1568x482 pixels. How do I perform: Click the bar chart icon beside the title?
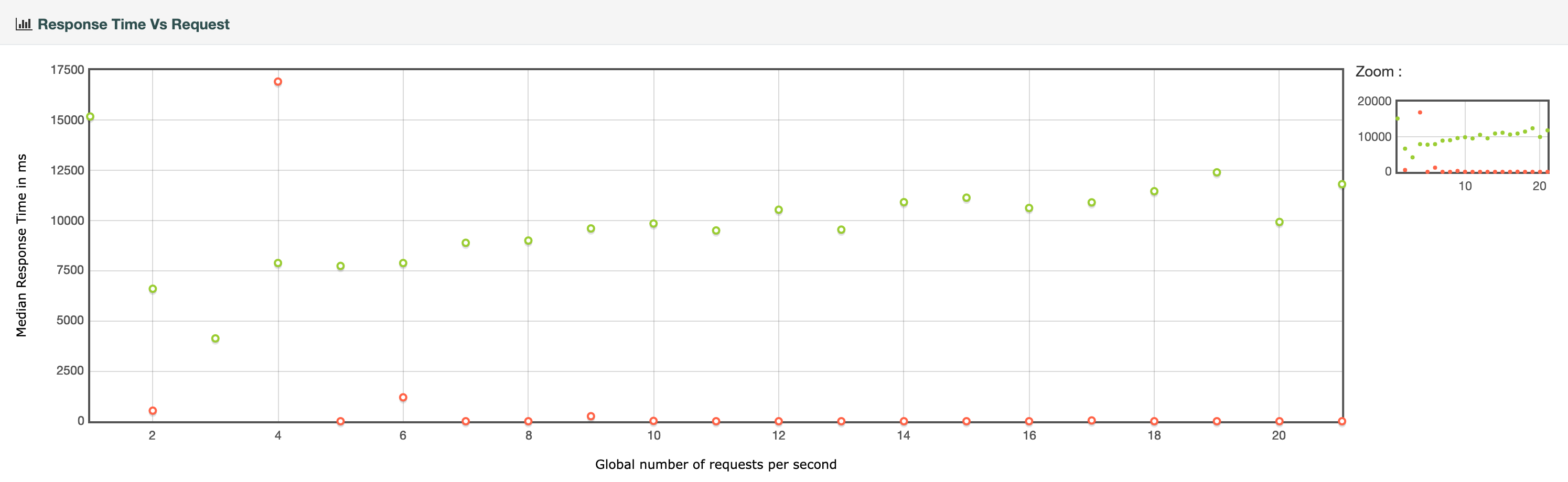click(x=23, y=24)
